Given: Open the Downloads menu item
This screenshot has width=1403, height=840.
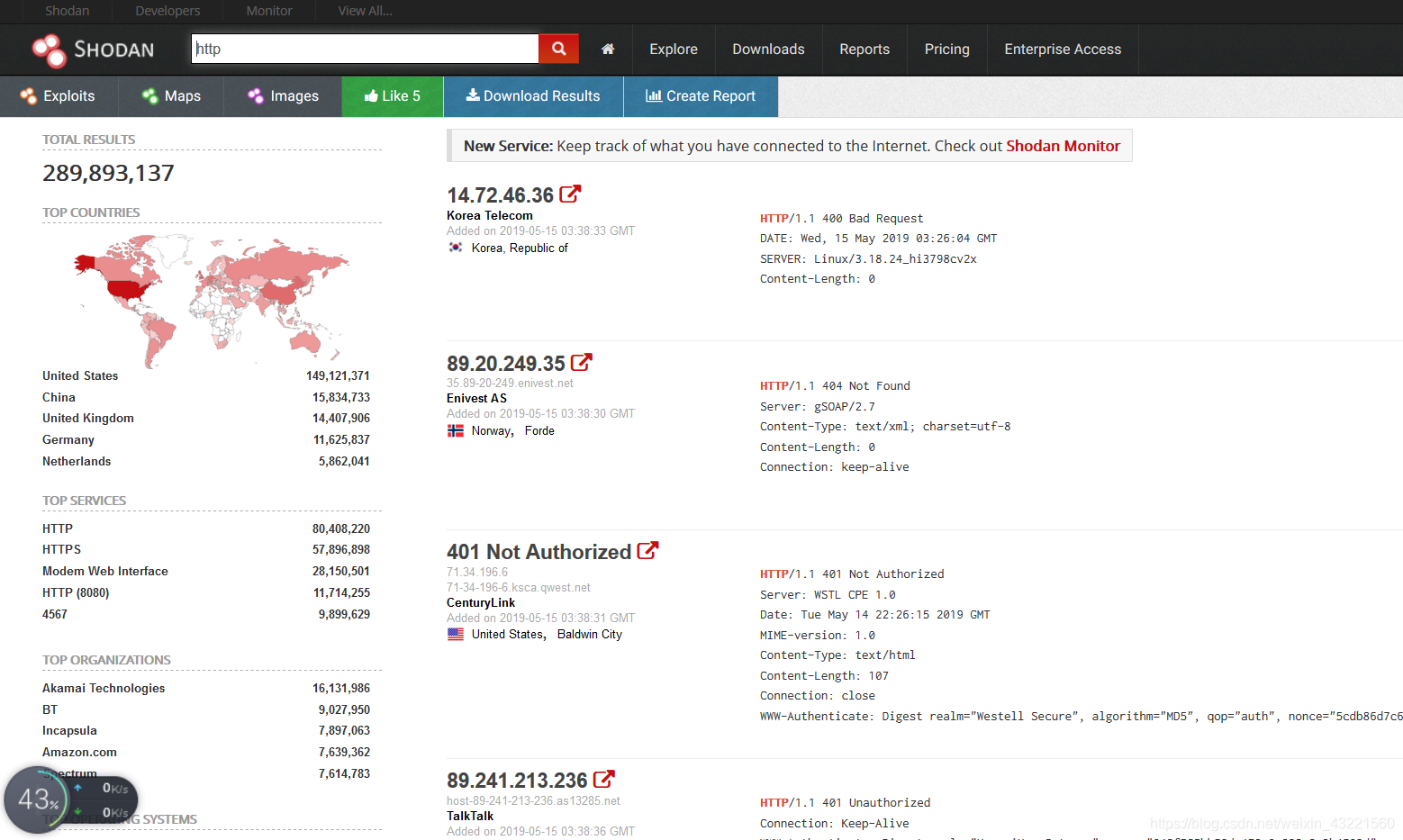Looking at the screenshot, I should pos(768,50).
